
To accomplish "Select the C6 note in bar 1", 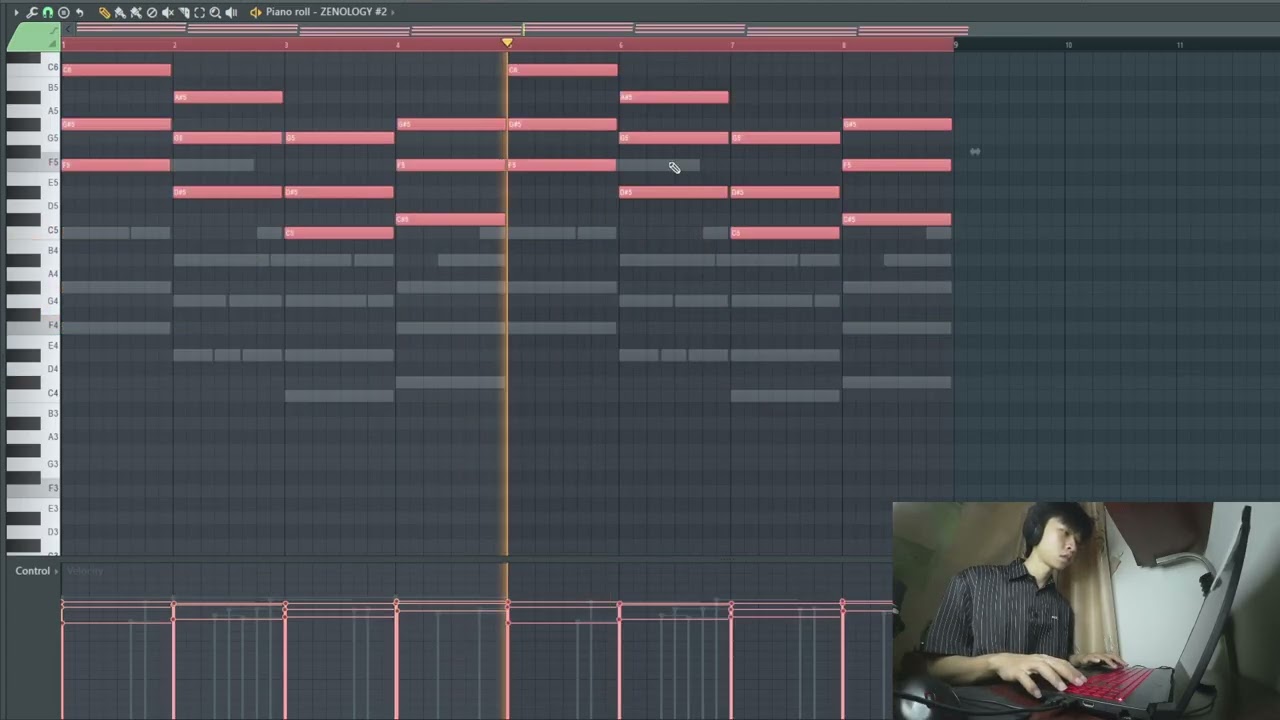I will tap(116, 69).
